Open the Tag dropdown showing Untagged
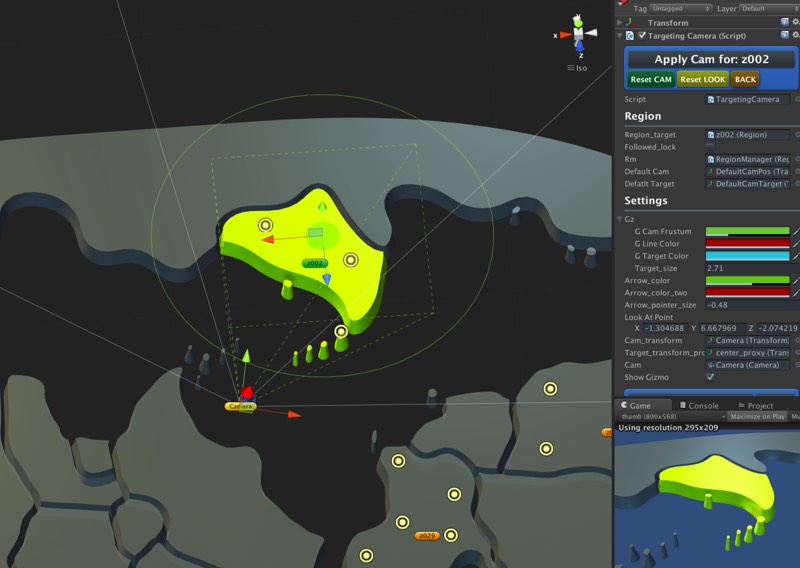The image size is (800, 568). point(680,8)
